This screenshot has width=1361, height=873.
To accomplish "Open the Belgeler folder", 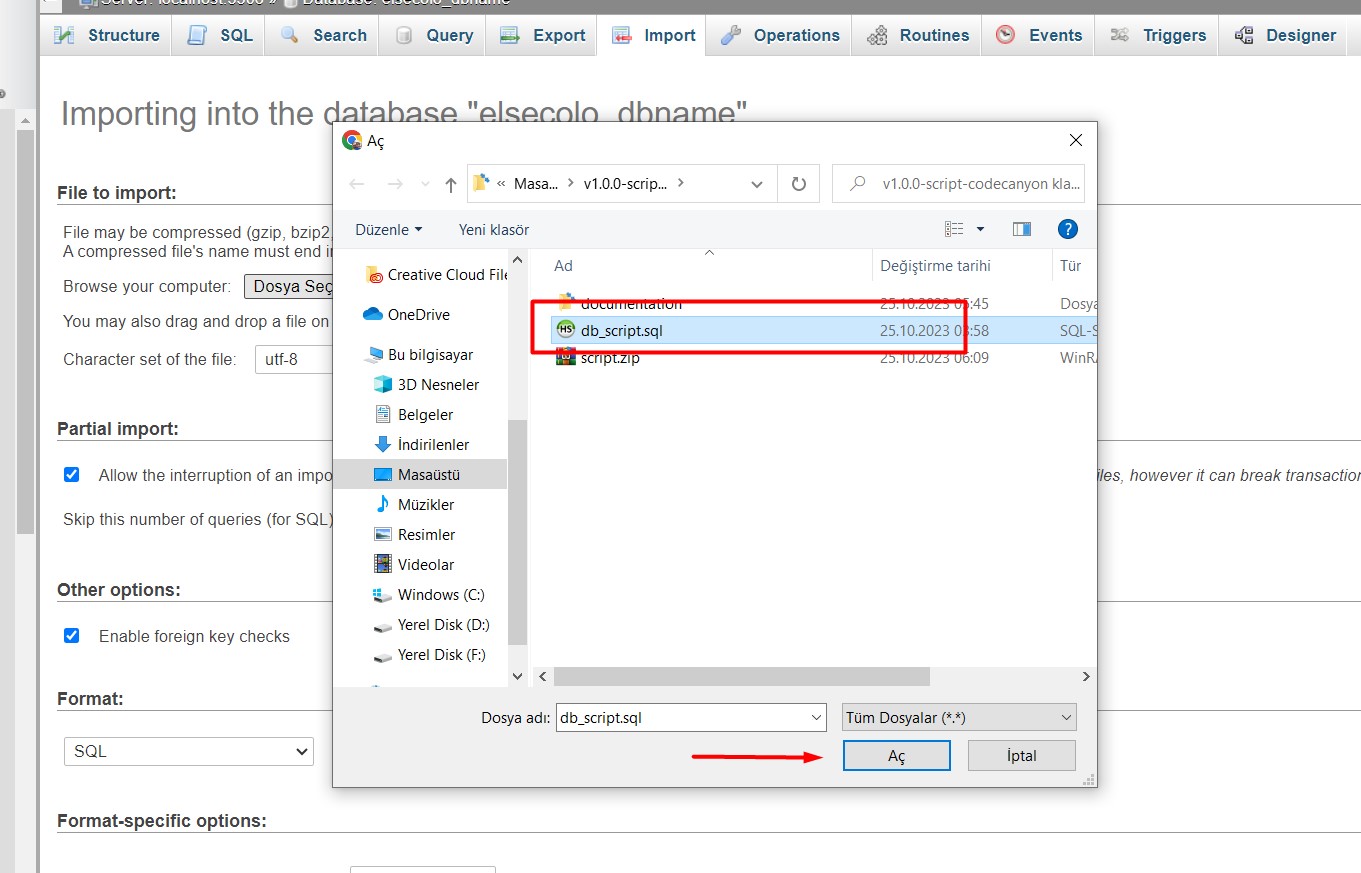I will pyautogui.click(x=414, y=414).
